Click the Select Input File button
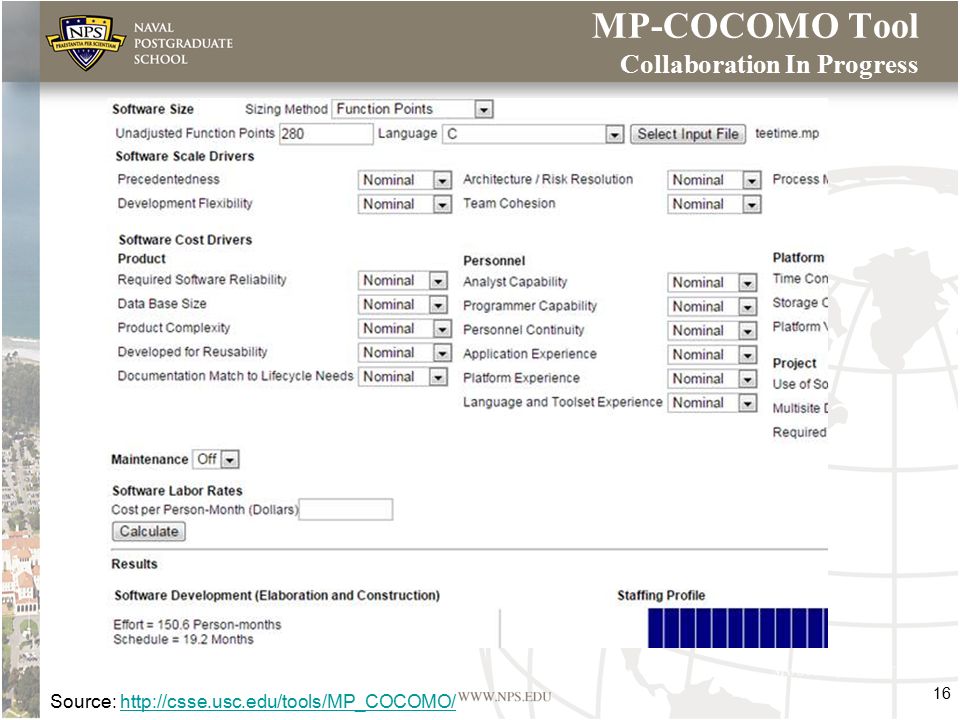 (688, 133)
